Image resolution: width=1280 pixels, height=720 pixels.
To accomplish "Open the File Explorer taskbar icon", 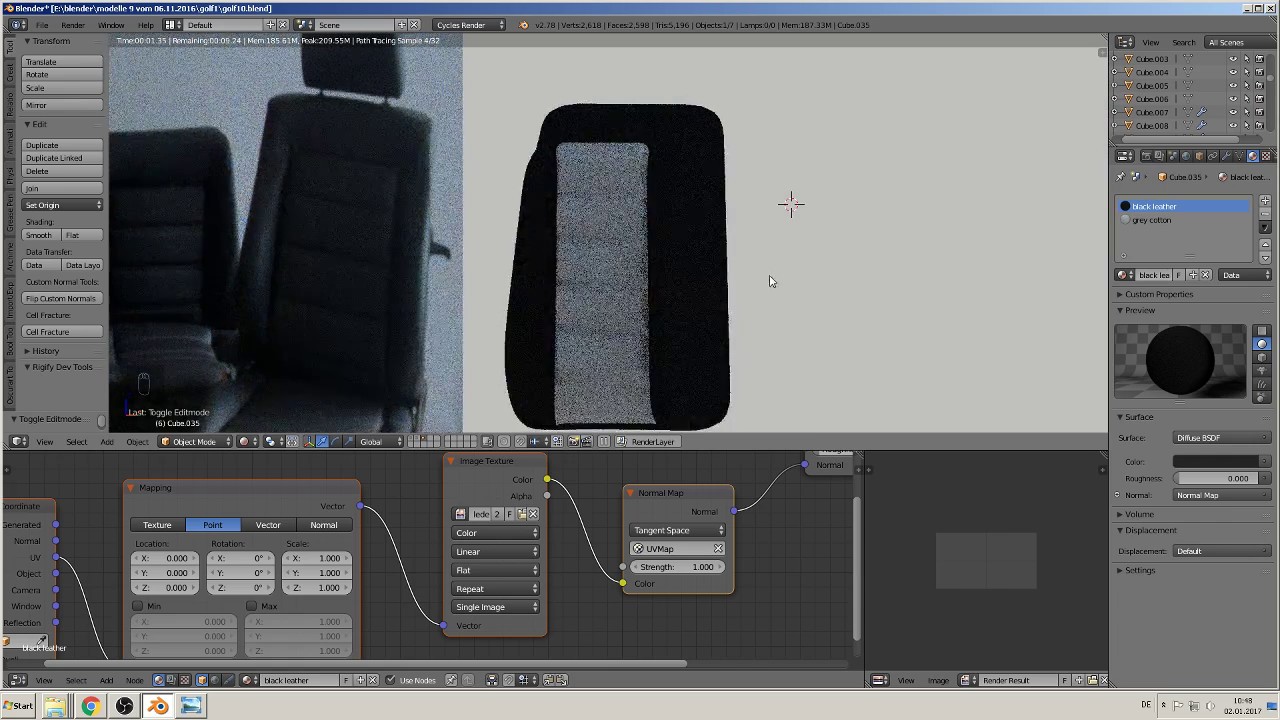I will coord(55,706).
